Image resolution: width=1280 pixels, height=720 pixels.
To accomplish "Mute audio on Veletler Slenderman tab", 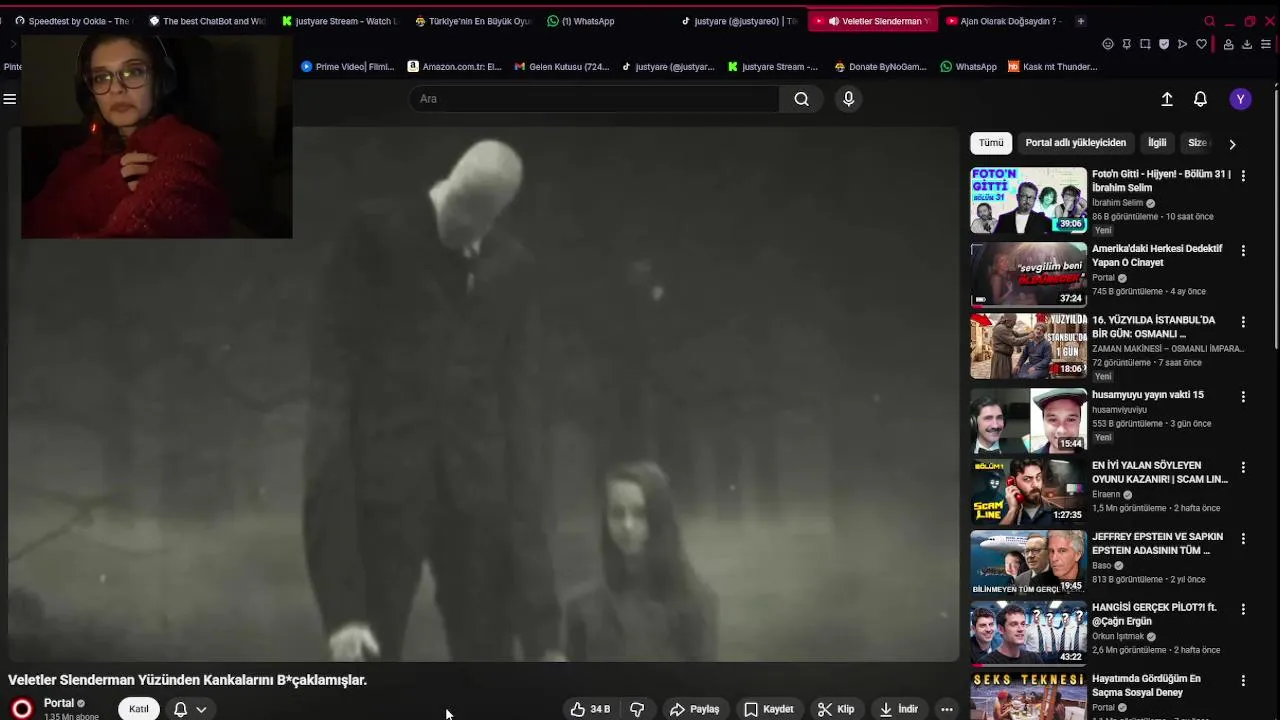I will point(833,21).
